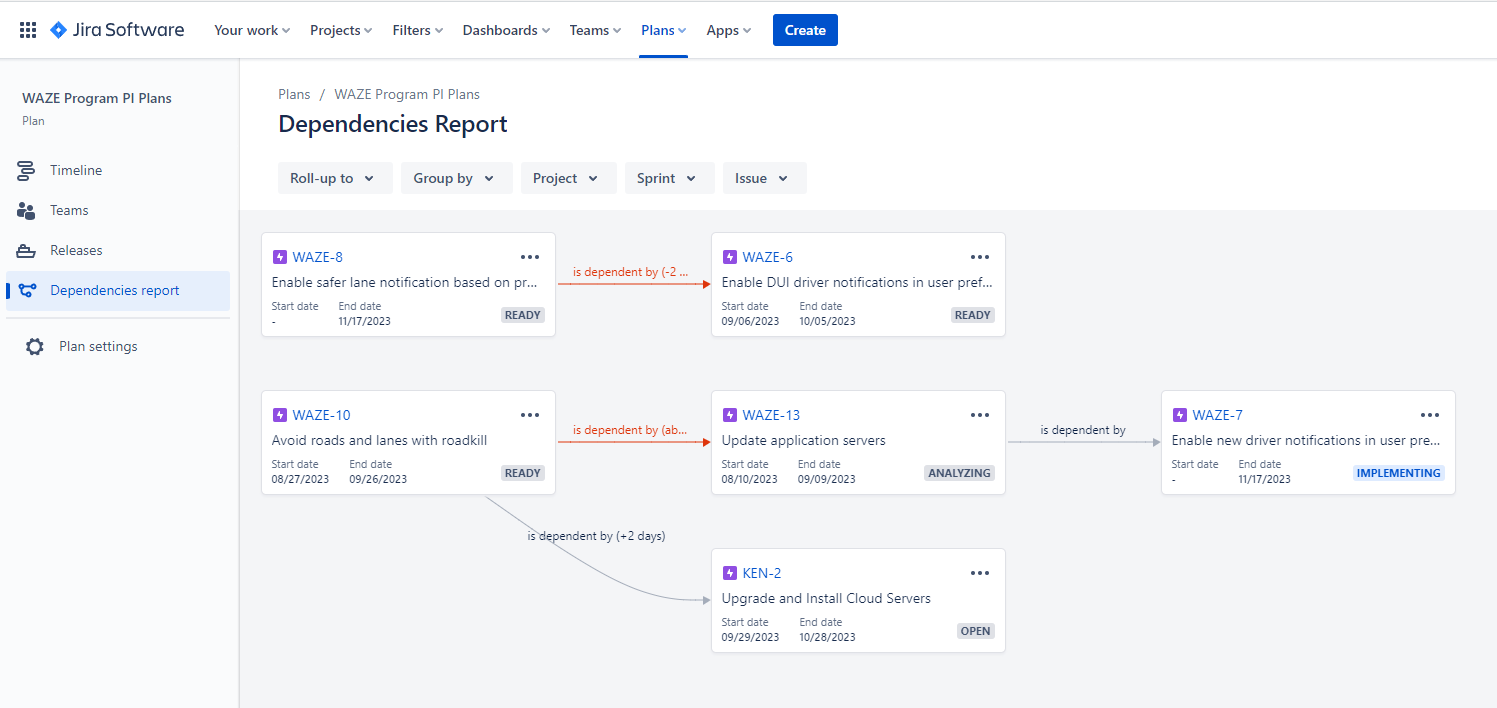Click the Timeline sidebar icon
Screen dimensions: 1497x708
point(27,171)
